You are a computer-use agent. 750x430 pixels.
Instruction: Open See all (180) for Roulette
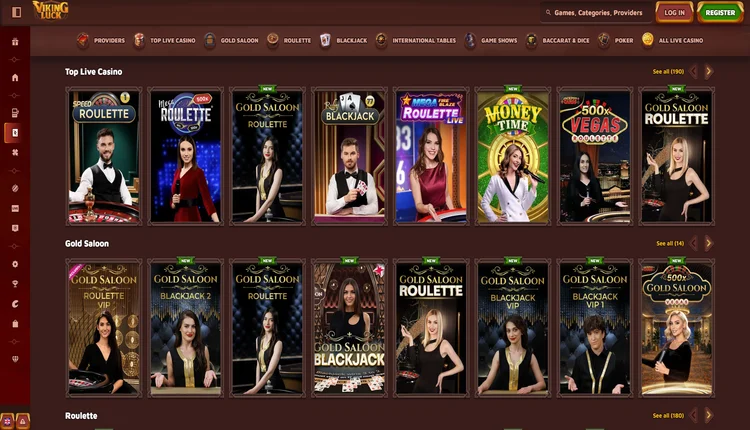[668, 415]
